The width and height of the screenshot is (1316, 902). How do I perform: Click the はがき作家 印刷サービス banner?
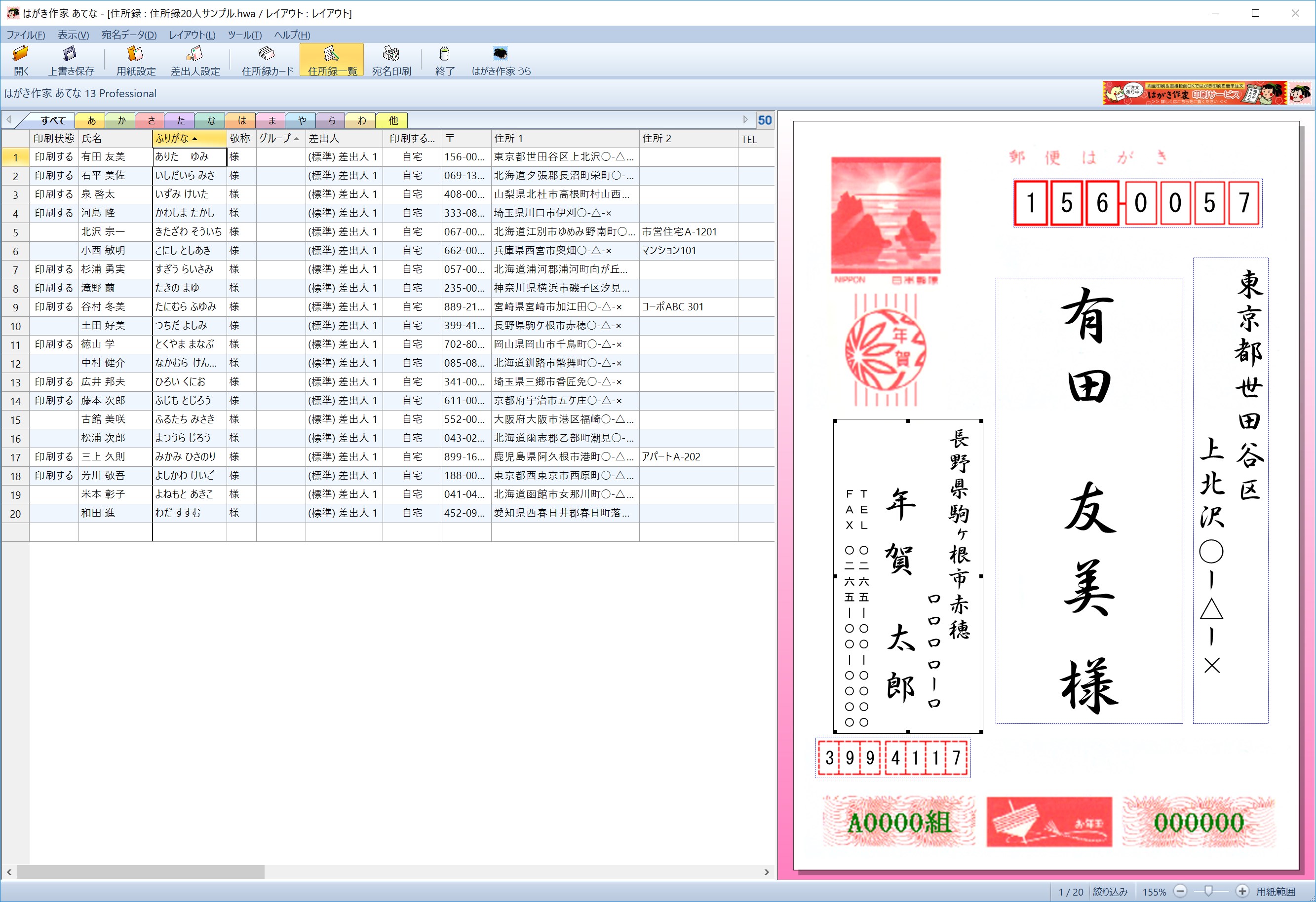pos(1195,93)
